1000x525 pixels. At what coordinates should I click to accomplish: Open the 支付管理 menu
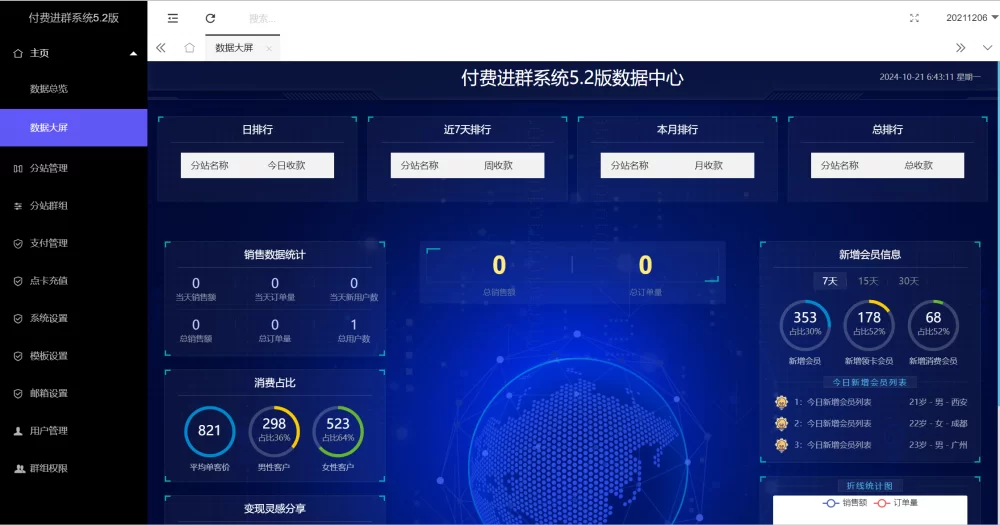click(x=73, y=243)
